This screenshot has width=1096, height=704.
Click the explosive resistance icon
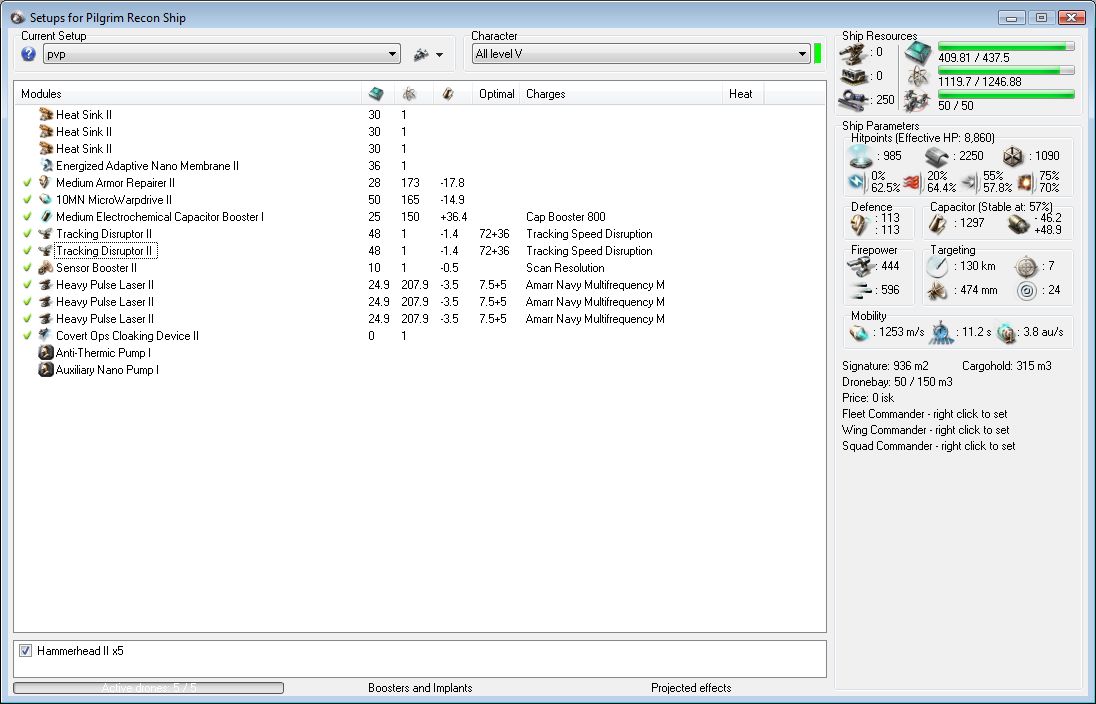click(x=1025, y=182)
